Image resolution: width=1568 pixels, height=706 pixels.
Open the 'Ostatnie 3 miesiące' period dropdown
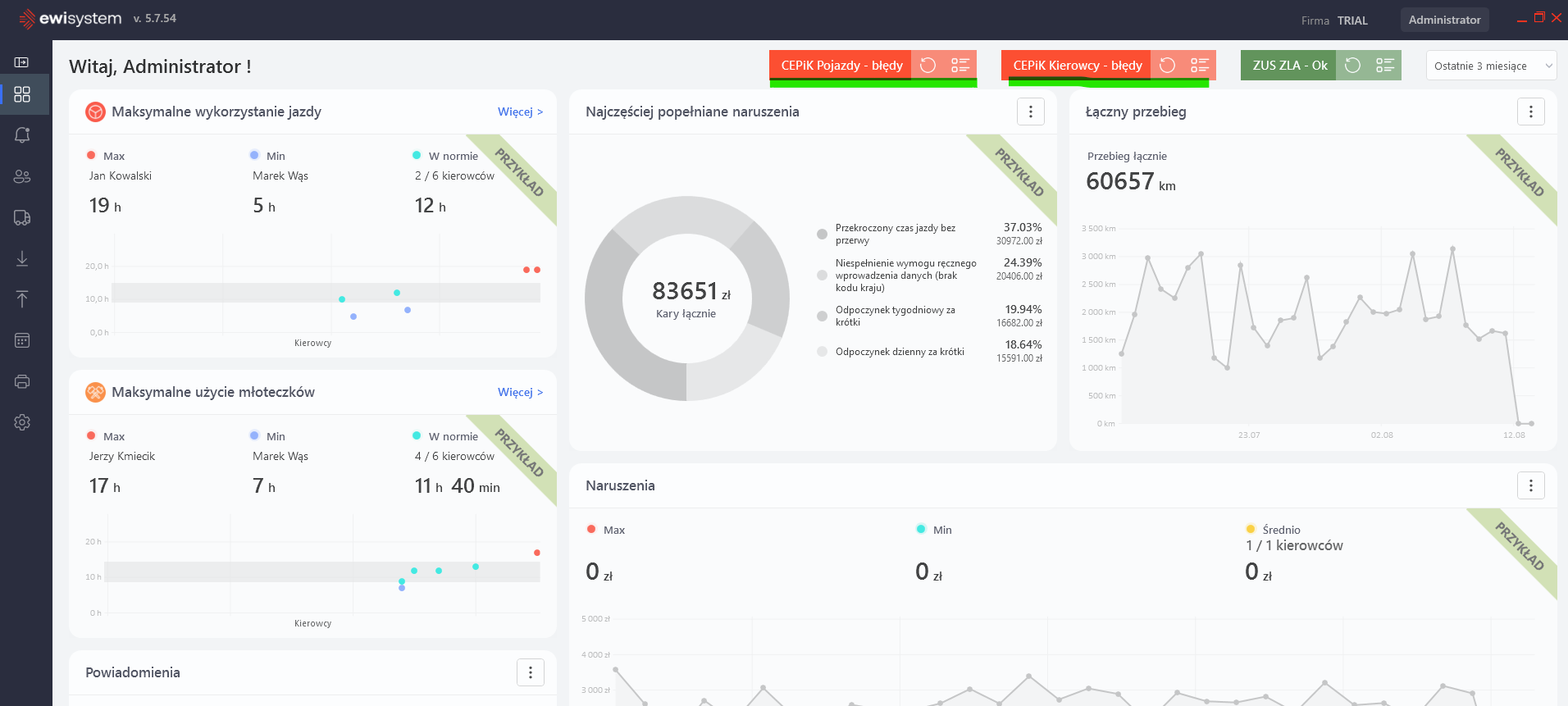click(x=1491, y=66)
